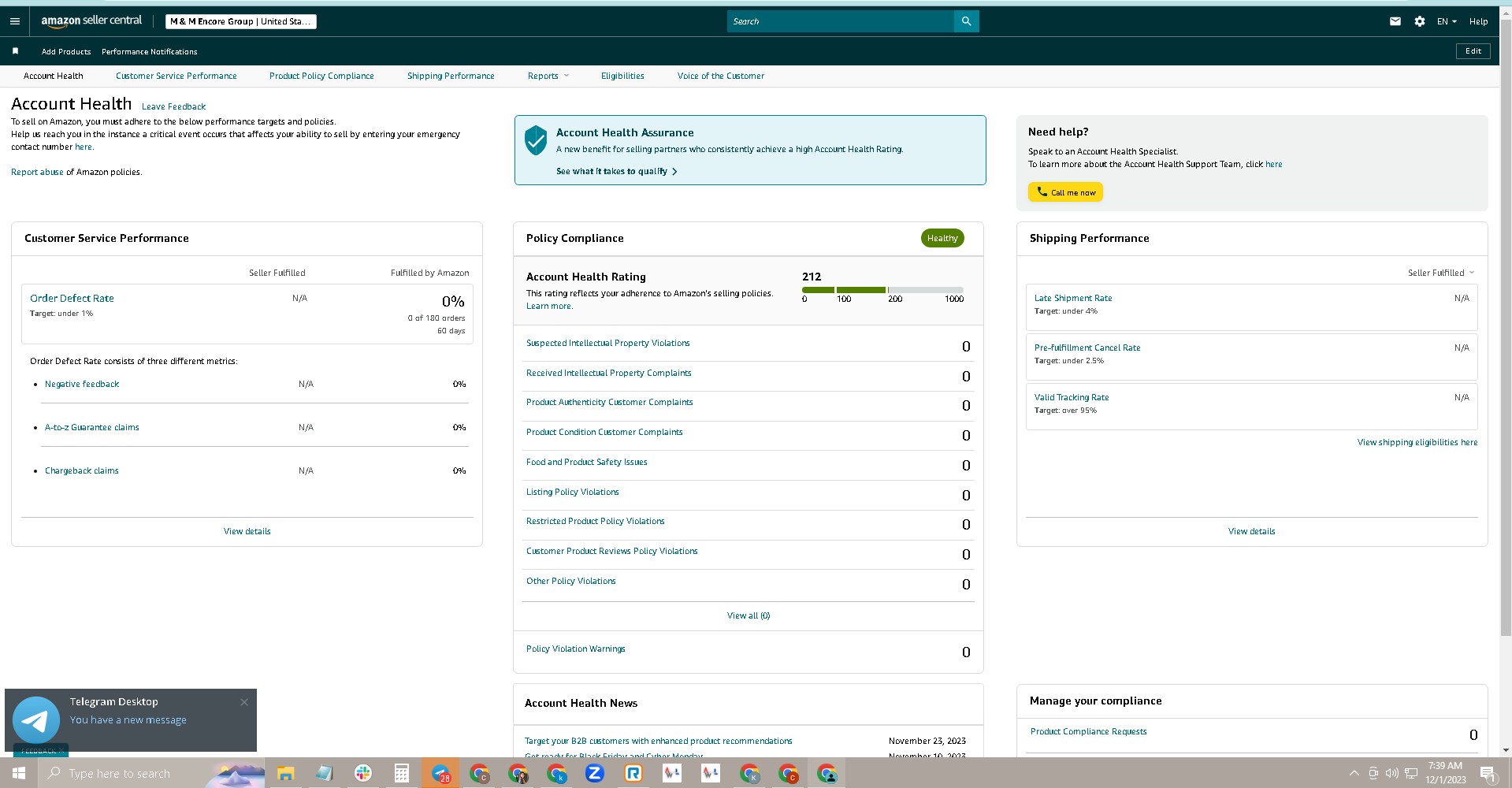Open the Seller Fulfilled dropdown in Shipping Performance
Image resolution: width=1512 pixels, height=788 pixels.
(1441, 273)
